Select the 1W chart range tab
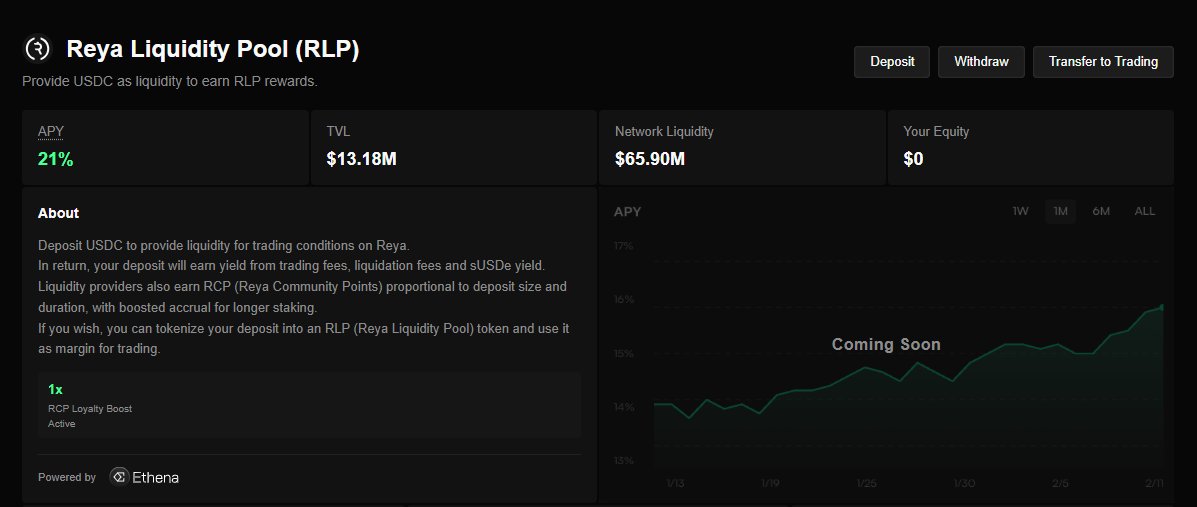This screenshot has width=1197, height=507. [x=1021, y=212]
